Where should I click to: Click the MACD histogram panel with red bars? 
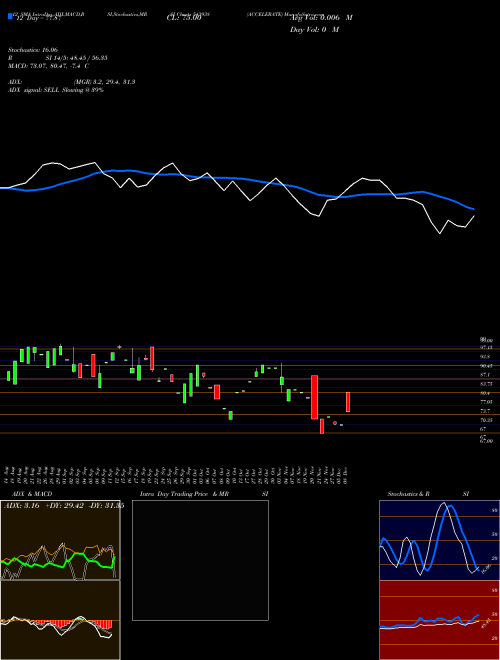pyautogui.click(x=60, y=620)
